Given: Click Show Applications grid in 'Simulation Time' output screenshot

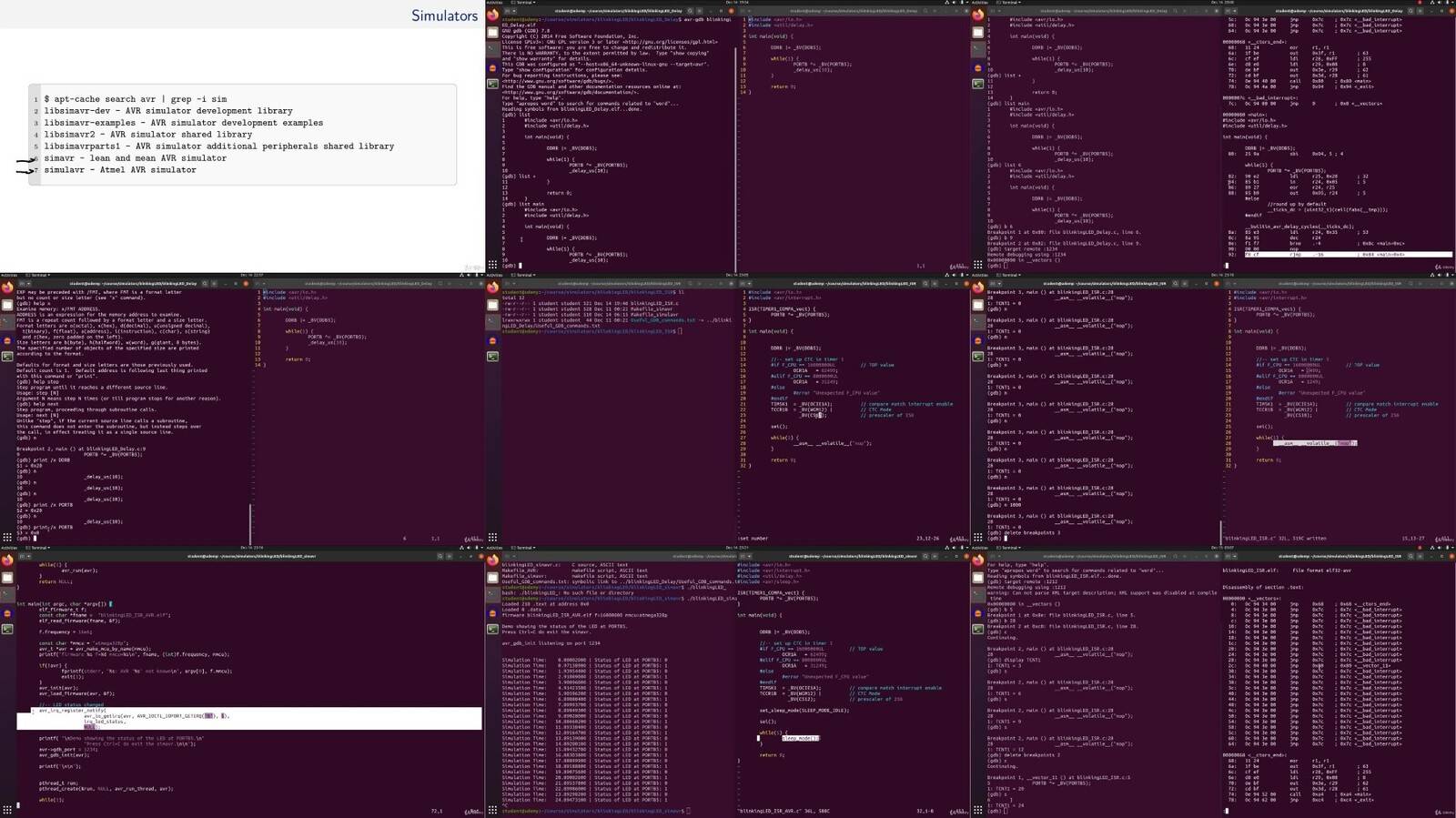Looking at the screenshot, I should tap(492, 810).
